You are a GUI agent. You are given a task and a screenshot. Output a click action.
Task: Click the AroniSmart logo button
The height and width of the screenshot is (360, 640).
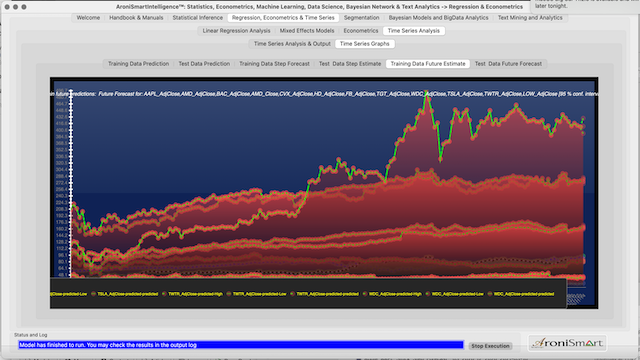(567, 343)
